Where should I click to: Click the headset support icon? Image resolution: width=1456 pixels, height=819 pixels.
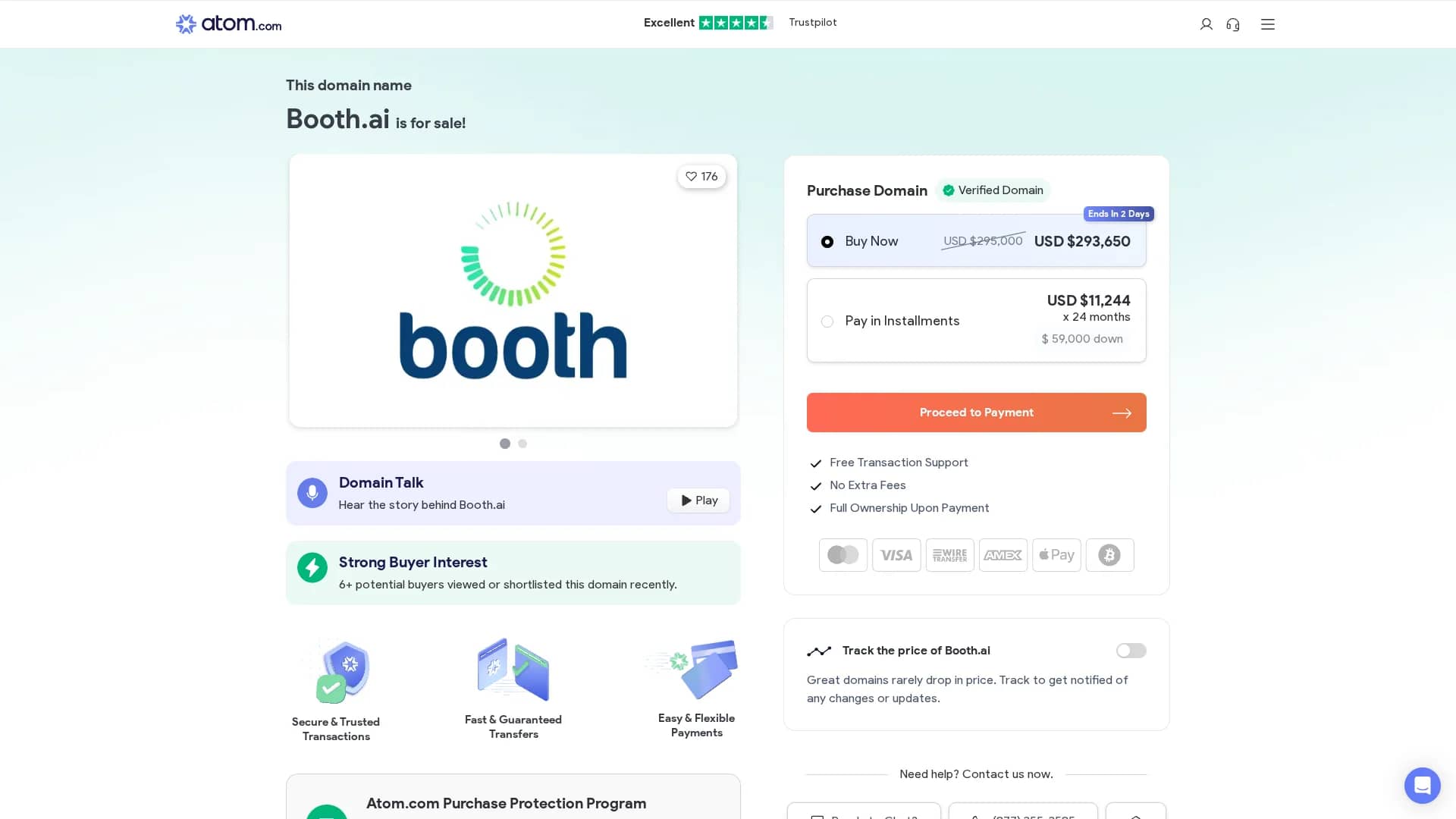tap(1233, 24)
